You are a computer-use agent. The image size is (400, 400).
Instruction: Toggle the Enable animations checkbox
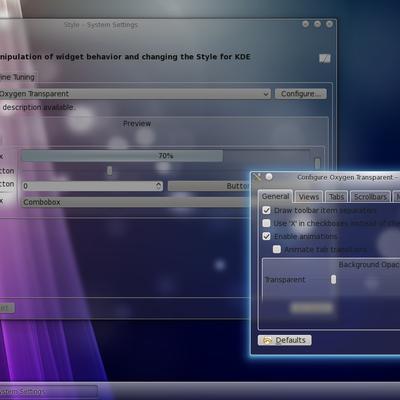tap(266, 236)
